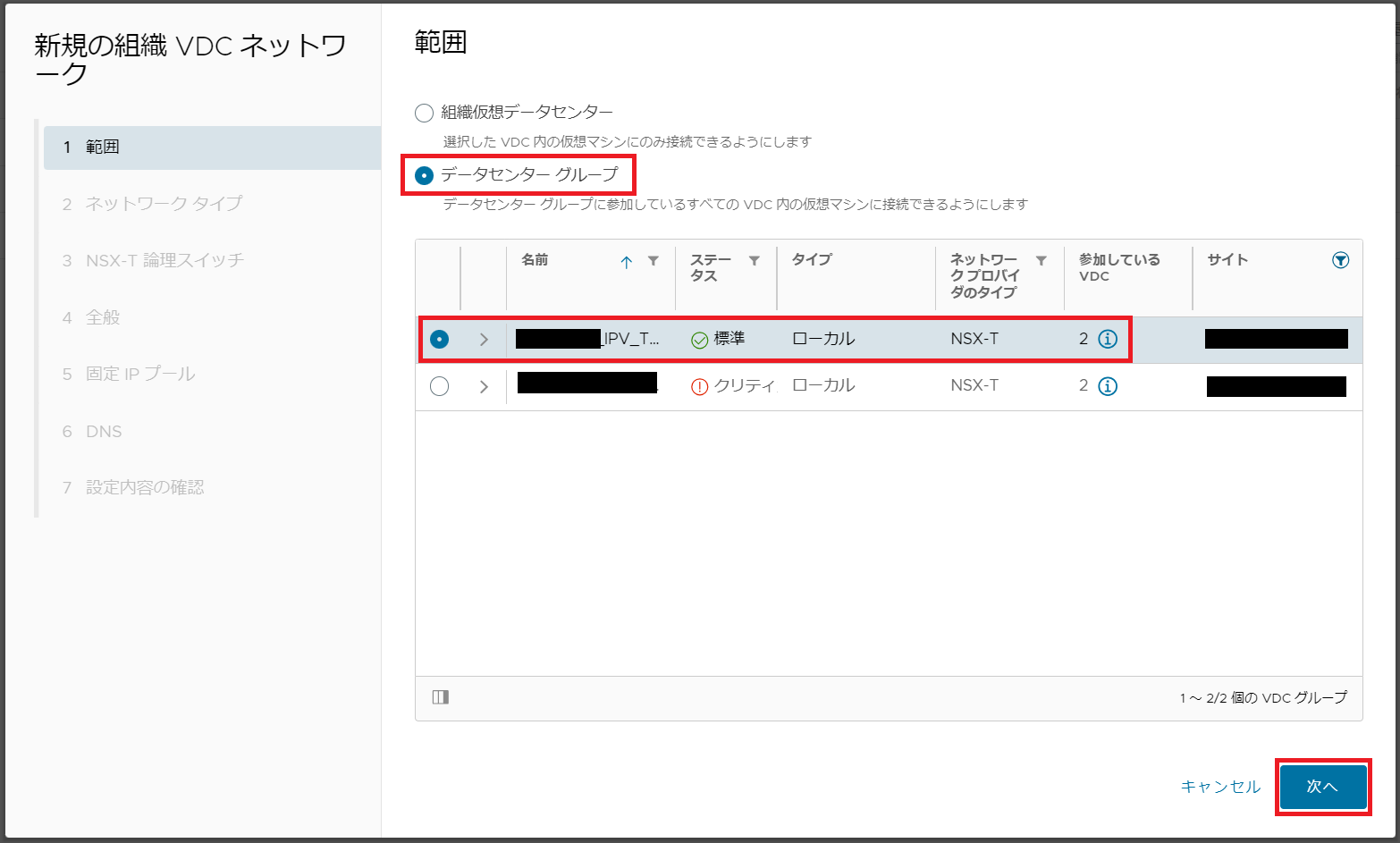Click the ネットワークプロバイダのタイプ column header
Viewport: 1400px width, 843px height.
[985, 276]
